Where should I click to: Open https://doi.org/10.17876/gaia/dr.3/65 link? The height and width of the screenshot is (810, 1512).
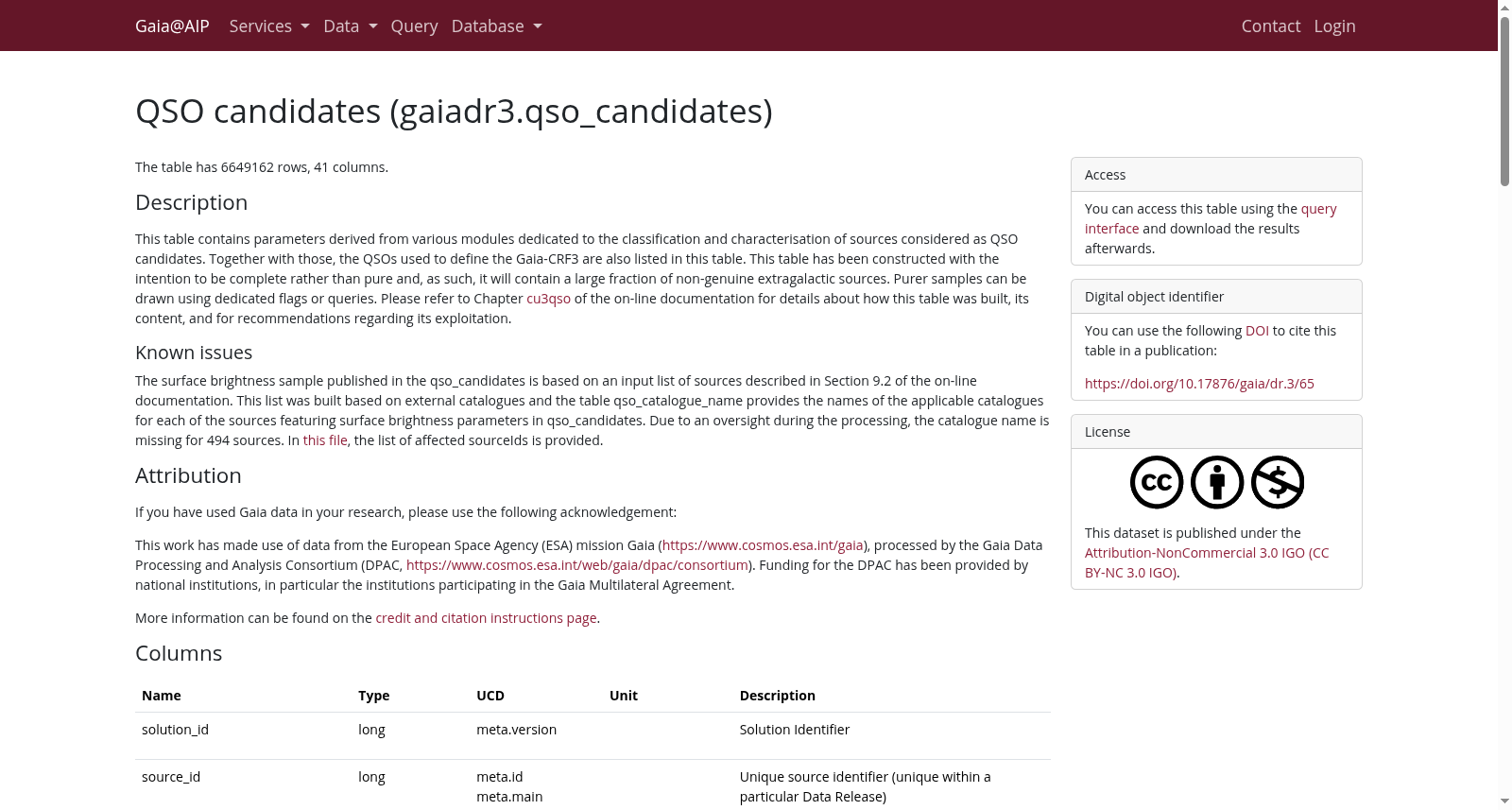coord(1199,384)
